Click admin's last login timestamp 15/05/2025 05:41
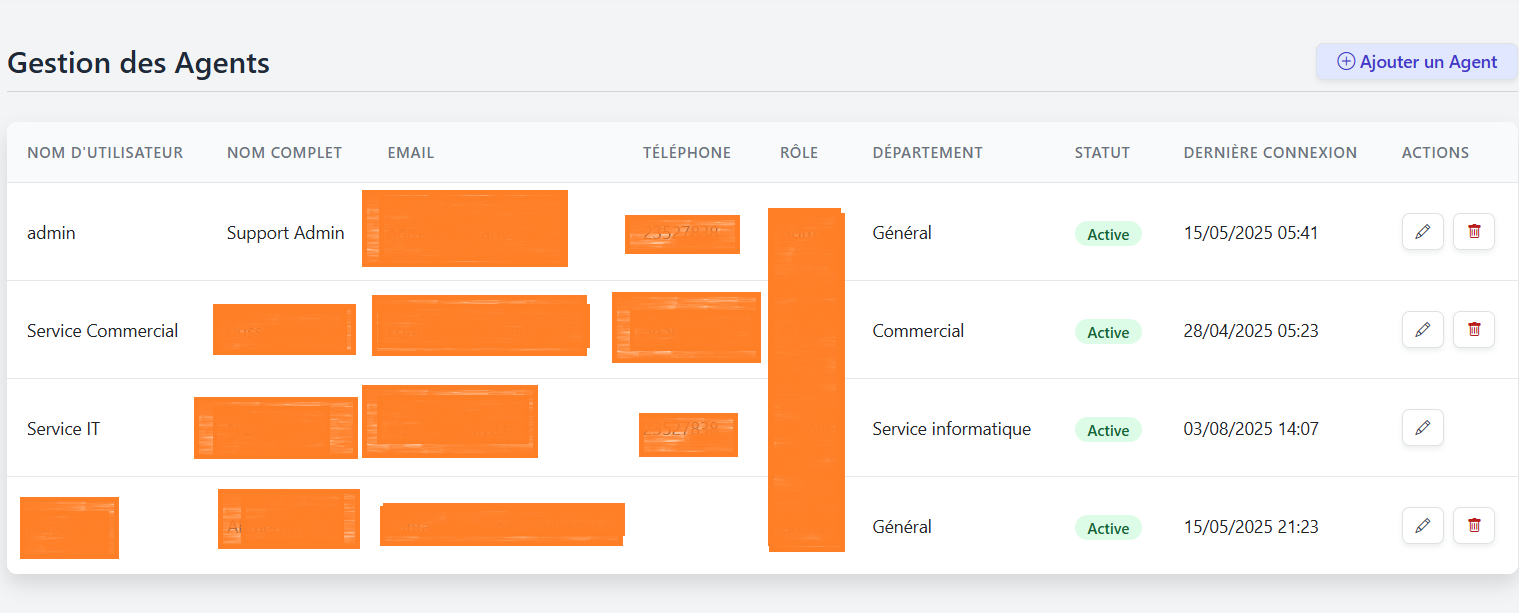 (x=1250, y=232)
